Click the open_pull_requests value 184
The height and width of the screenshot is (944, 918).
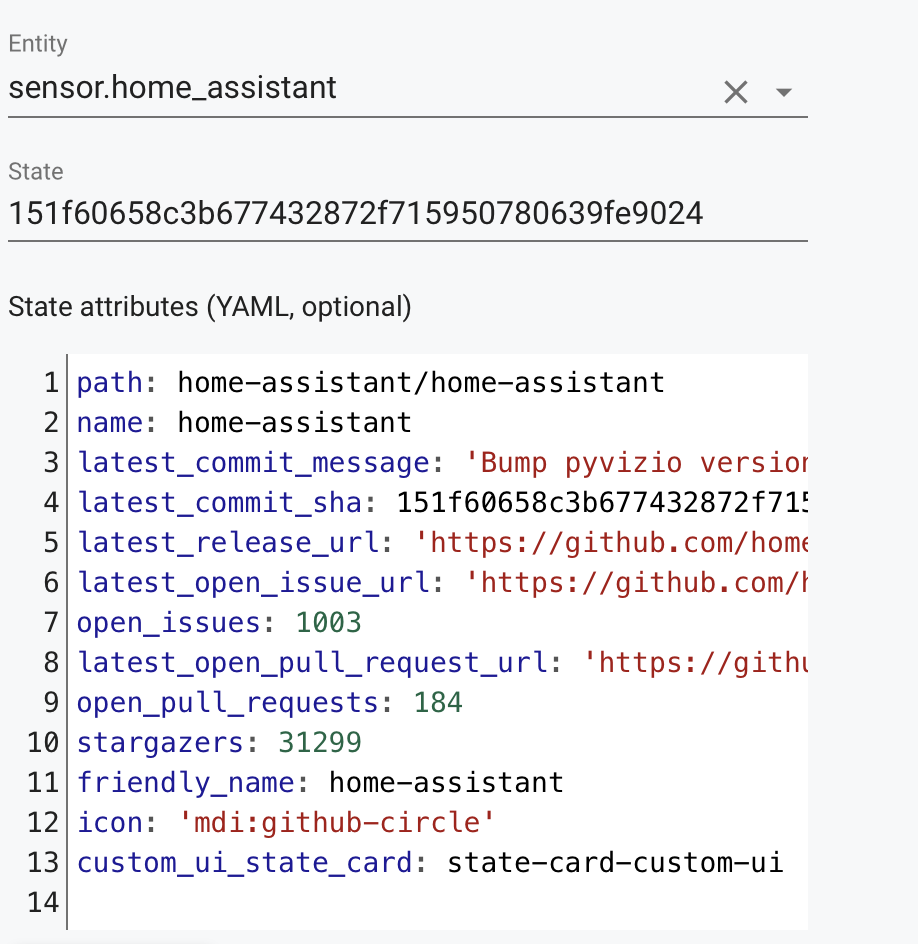point(440,702)
